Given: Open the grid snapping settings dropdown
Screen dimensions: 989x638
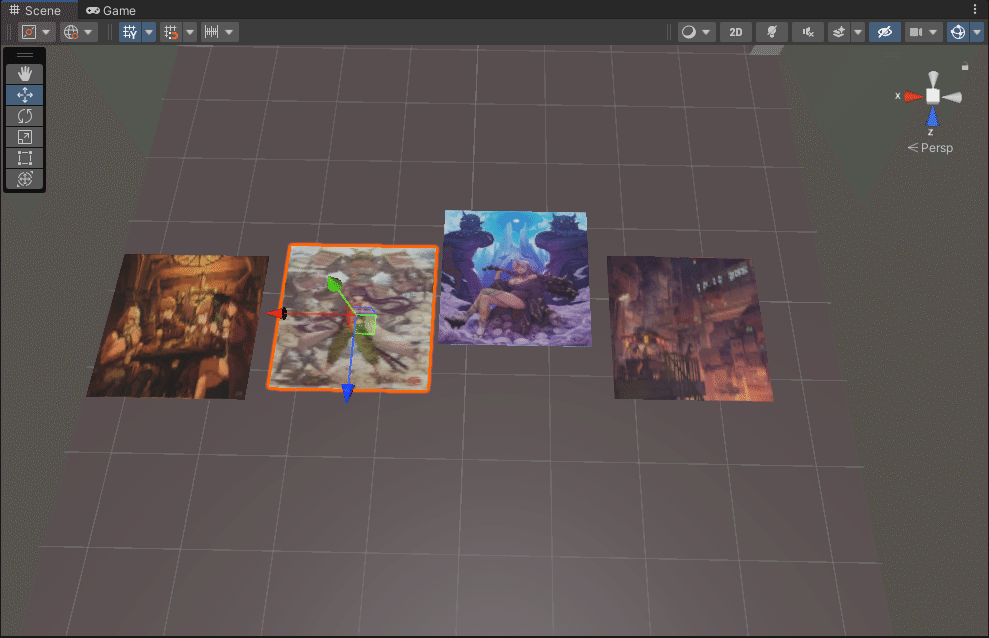Looking at the screenshot, I should (190, 32).
